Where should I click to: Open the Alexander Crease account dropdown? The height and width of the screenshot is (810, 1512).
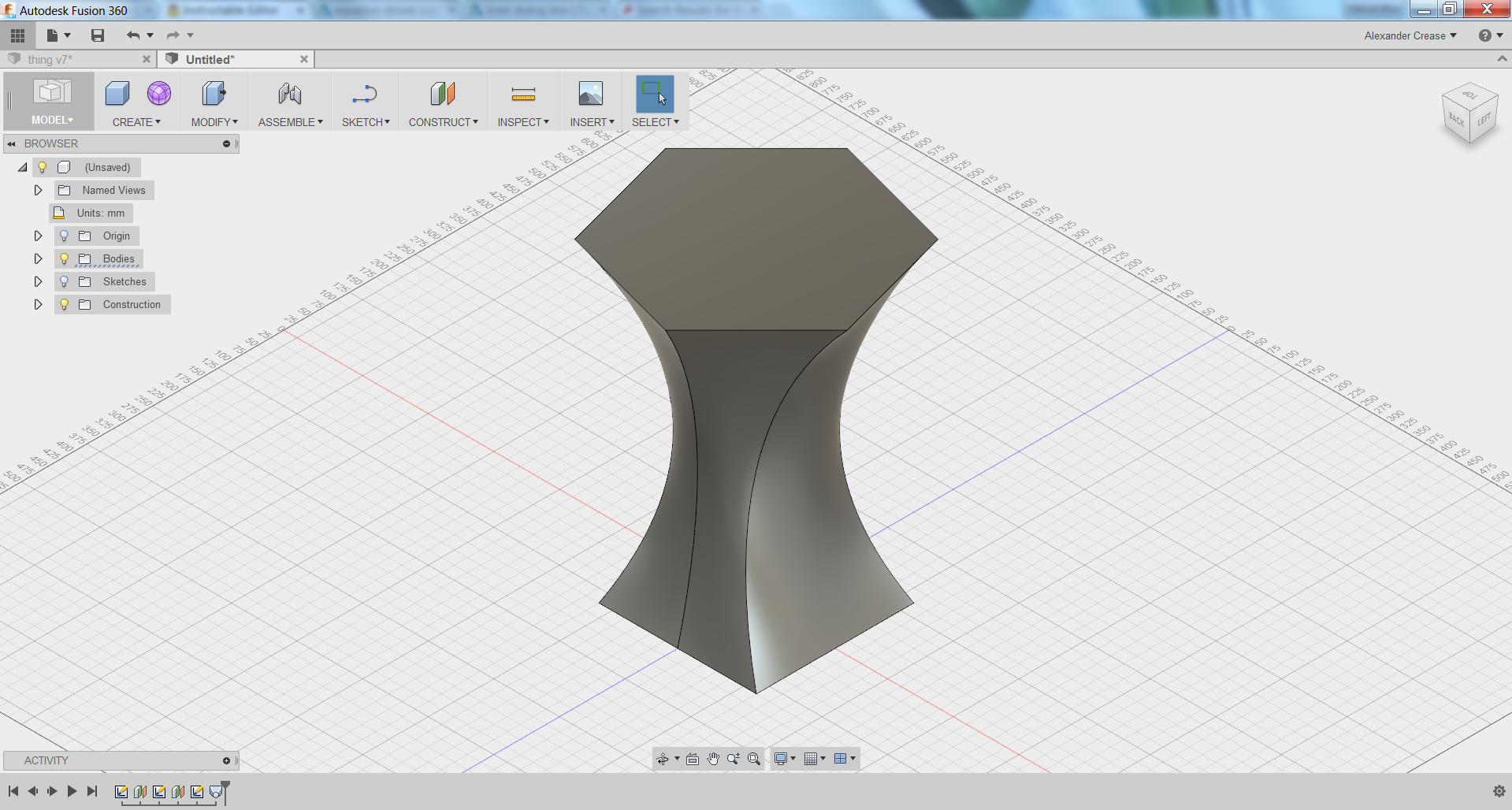pos(1410,35)
